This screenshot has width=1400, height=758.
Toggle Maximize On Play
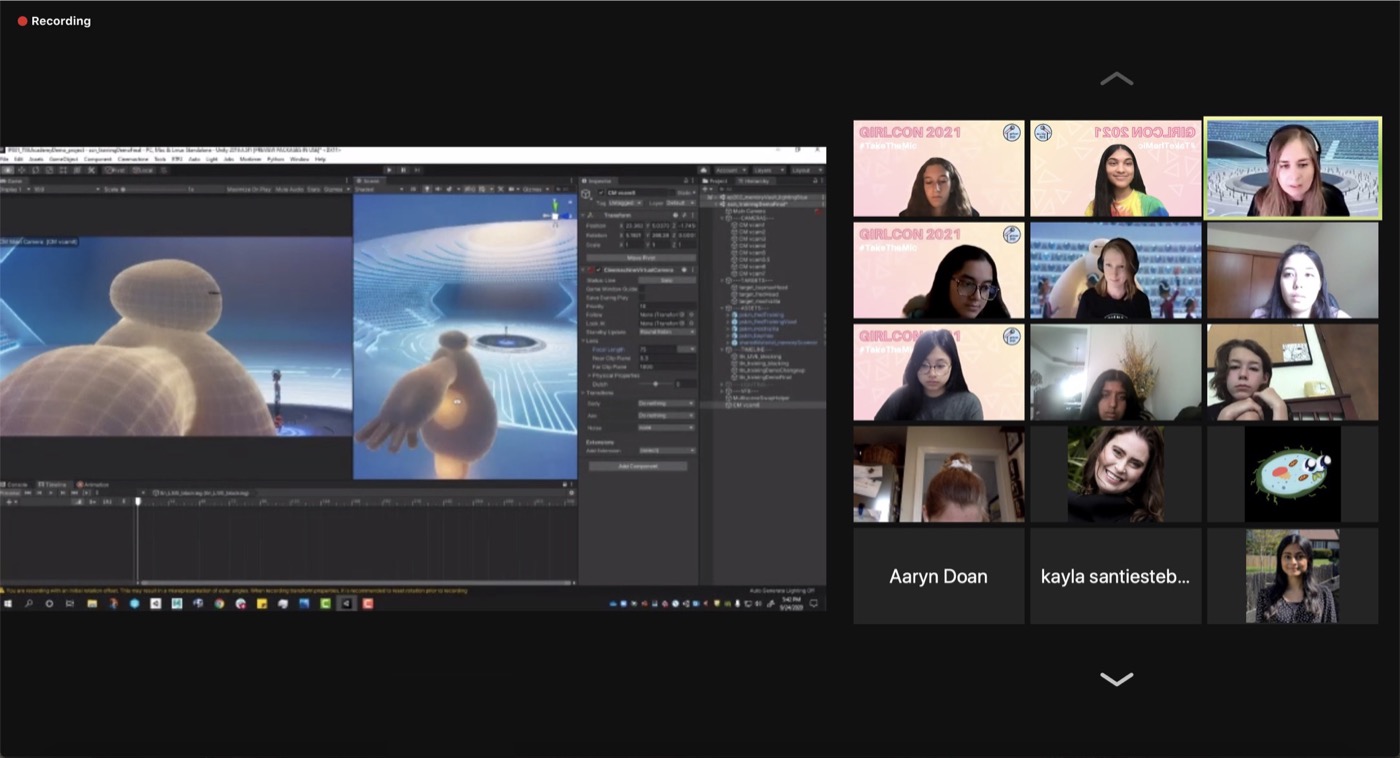250,189
